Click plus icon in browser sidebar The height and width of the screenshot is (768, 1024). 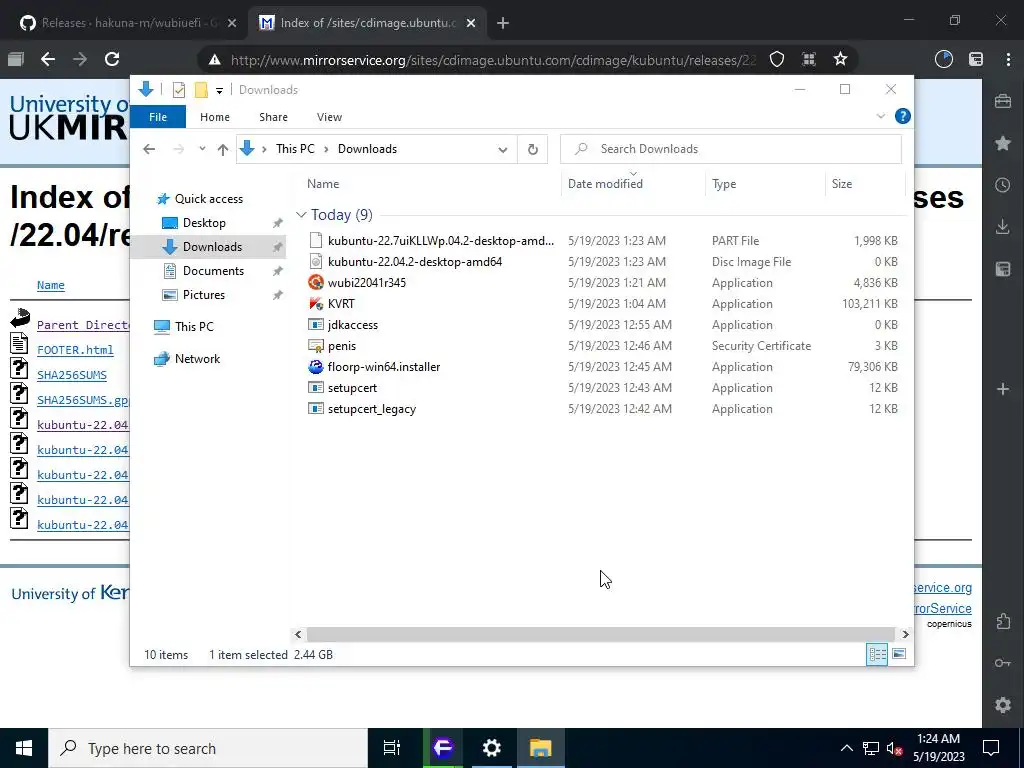(1003, 389)
